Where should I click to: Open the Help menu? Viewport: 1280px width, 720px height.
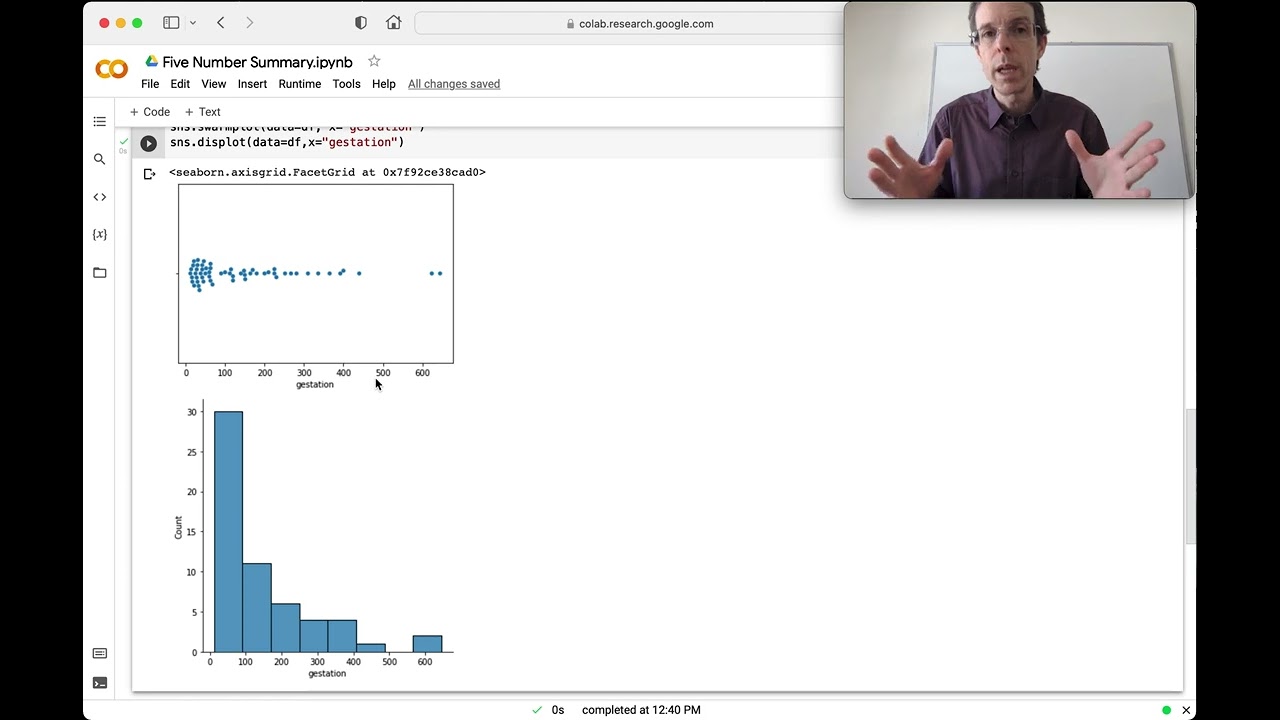coord(384,84)
